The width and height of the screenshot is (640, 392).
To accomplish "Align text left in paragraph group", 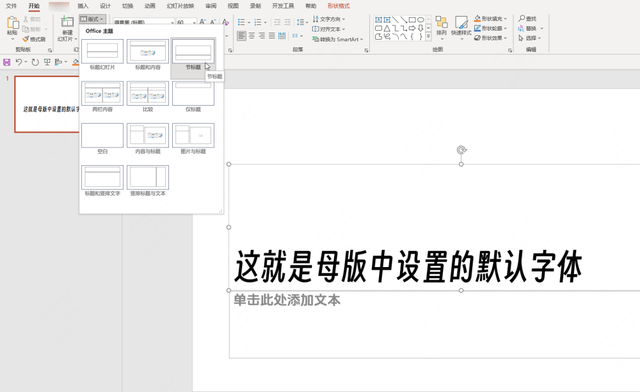I will pyautogui.click(x=242, y=36).
